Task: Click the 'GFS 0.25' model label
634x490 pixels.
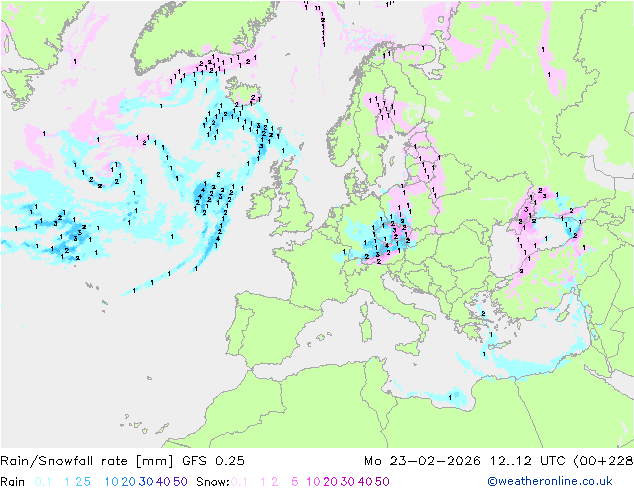Action: [213, 461]
